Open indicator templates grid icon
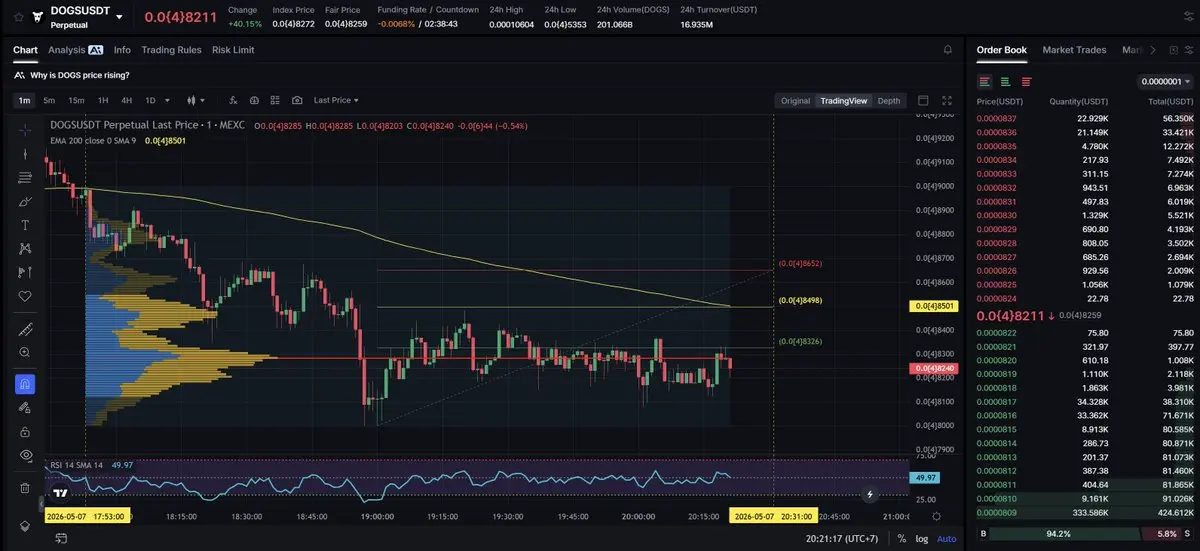Viewport: 1200px width, 551px height. coord(275,100)
